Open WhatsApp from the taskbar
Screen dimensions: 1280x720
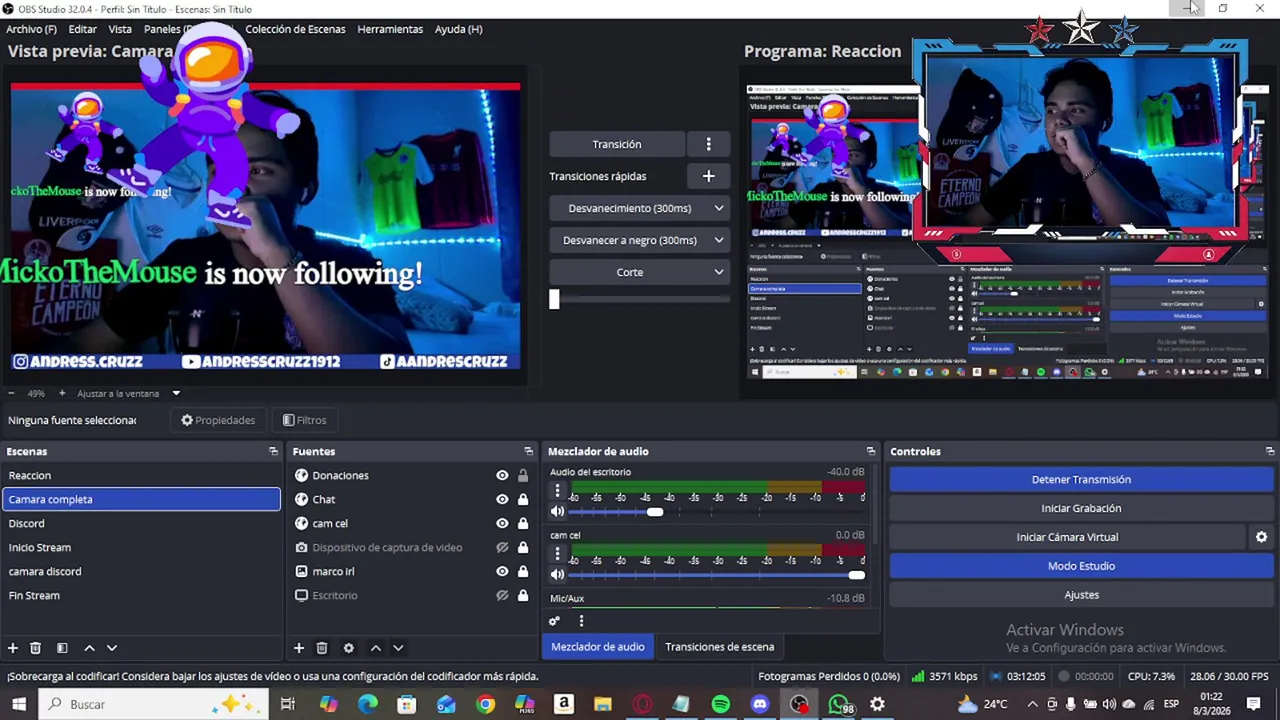pyautogui.click(x=840, y=704)
